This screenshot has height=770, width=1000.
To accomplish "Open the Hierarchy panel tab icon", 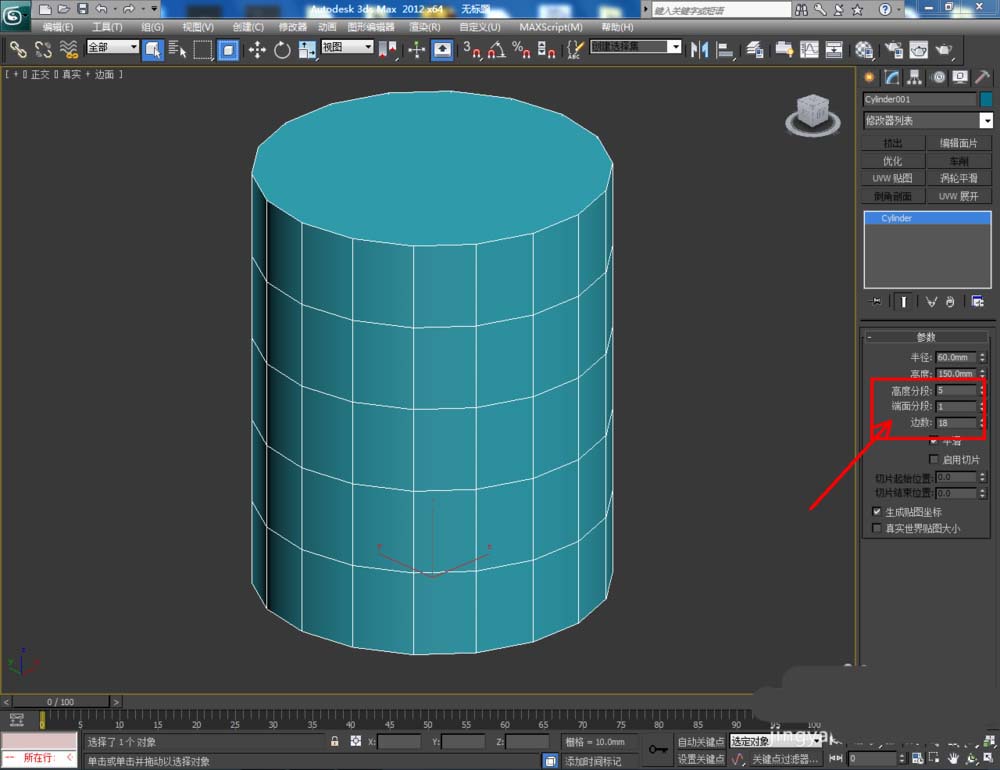I will (x=915, y=78).
